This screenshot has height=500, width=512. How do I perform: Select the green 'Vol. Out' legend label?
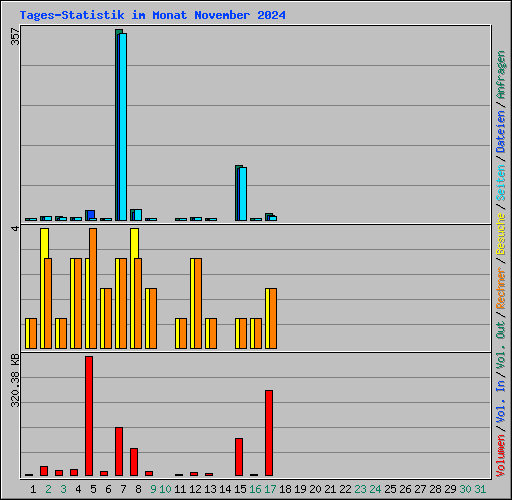pos(500,344)
